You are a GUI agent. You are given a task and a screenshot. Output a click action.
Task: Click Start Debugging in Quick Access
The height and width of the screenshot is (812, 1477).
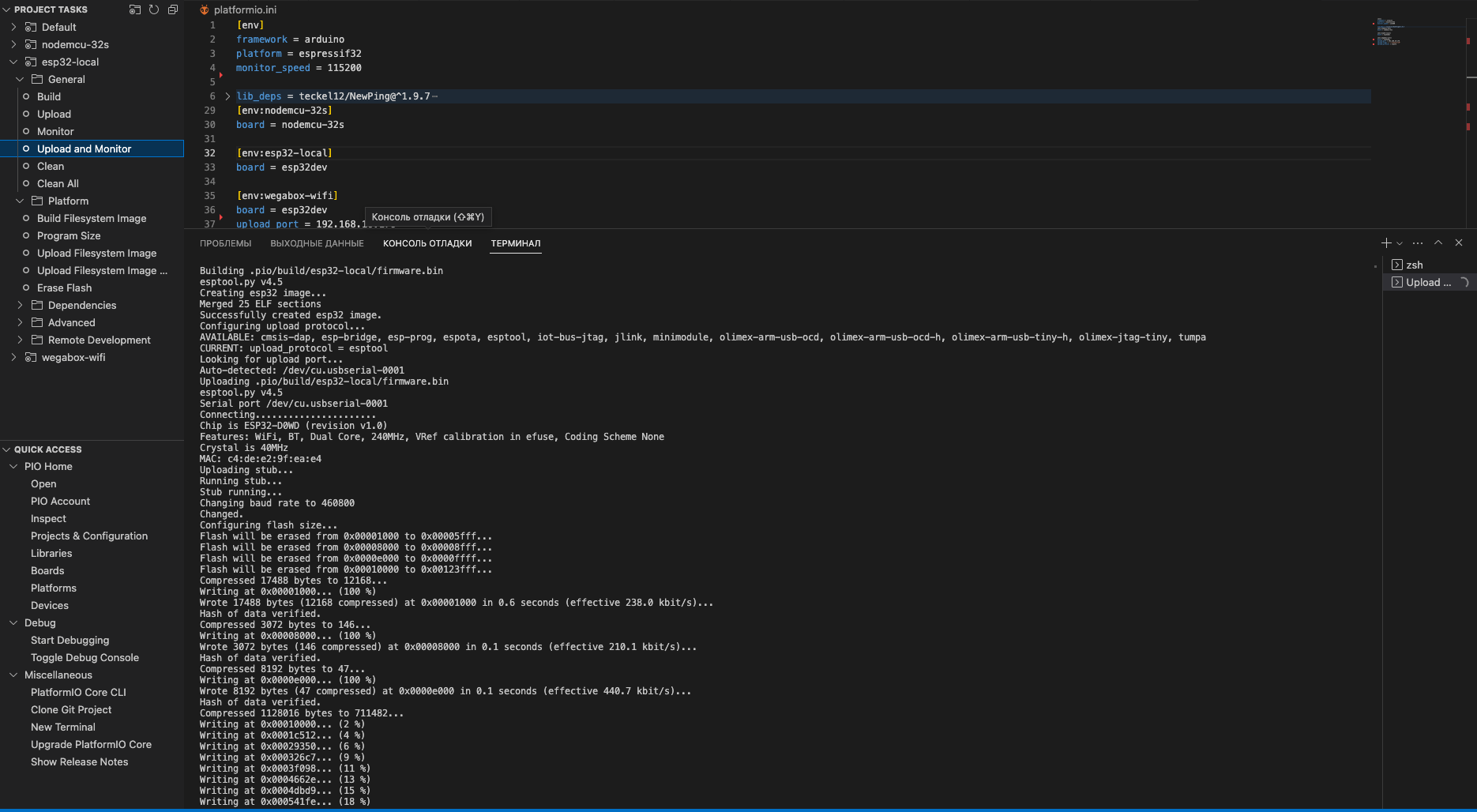[70, 640]
